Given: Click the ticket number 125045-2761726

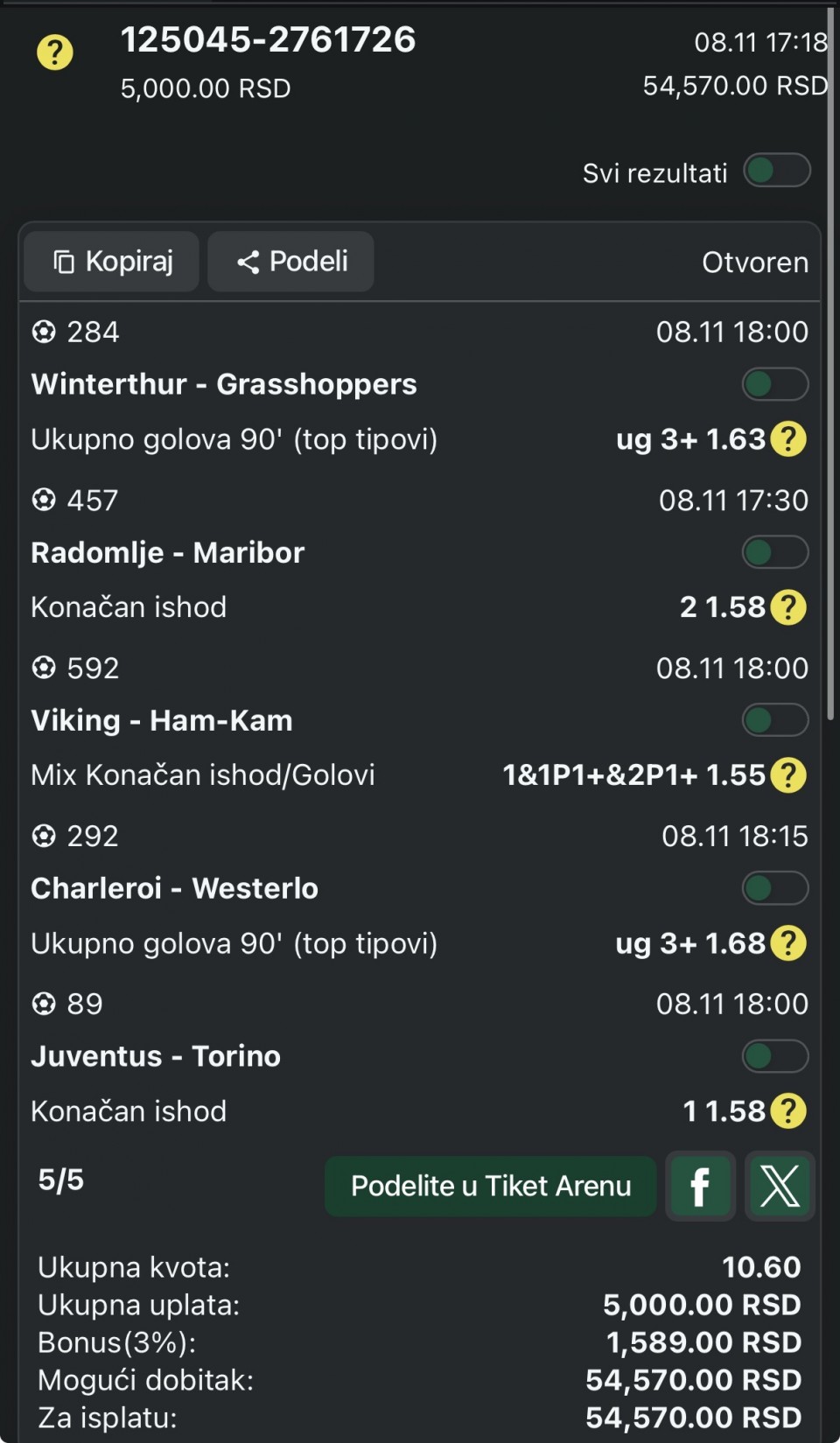Looking at the screenshot, I should (268, 40).
